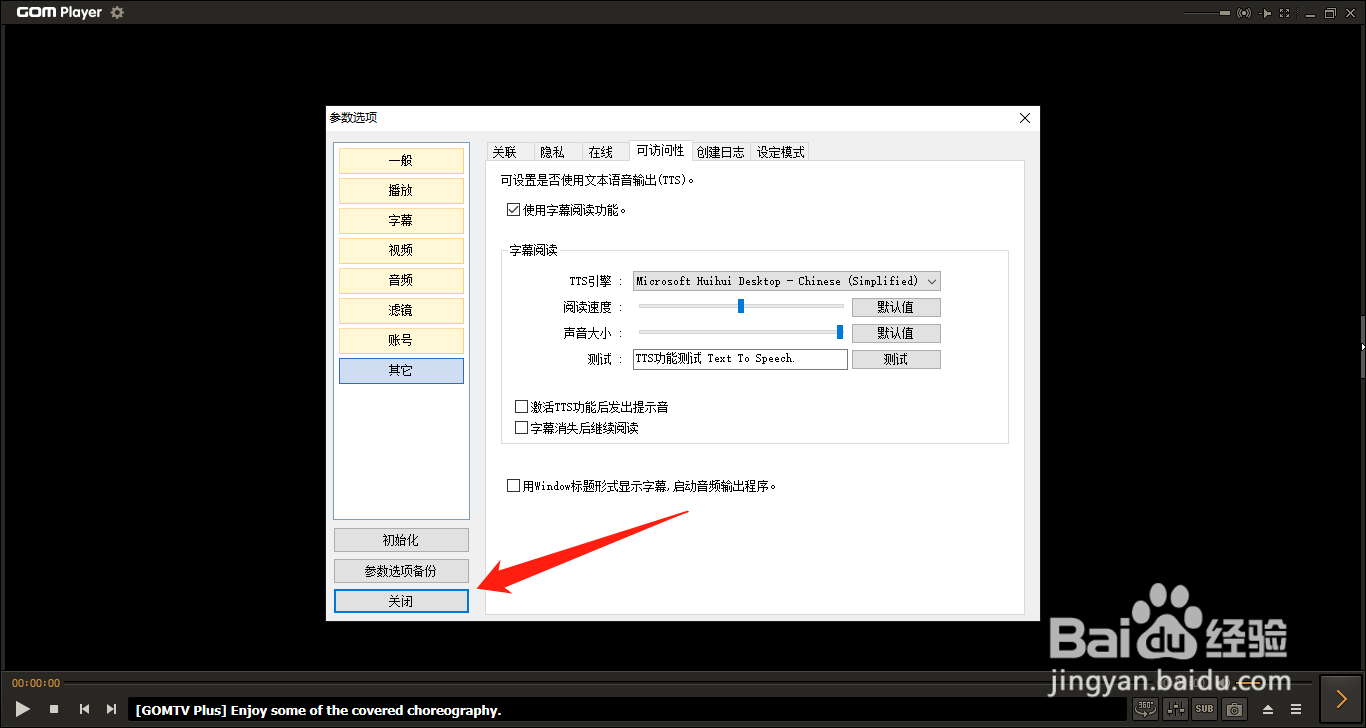The image size is (1366, 728).
Task: Minimize the GOM Player window
Action: pyautogui.click(x=1309, y=13)
